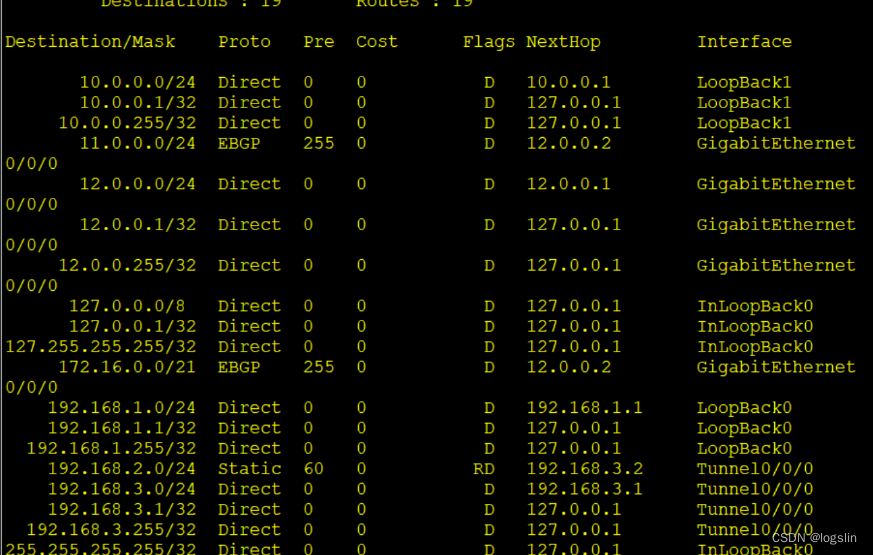Screen dimensions: 873x555
Task: Click the Cost column header
Action: pyautogui.click(x=377, y=42)
